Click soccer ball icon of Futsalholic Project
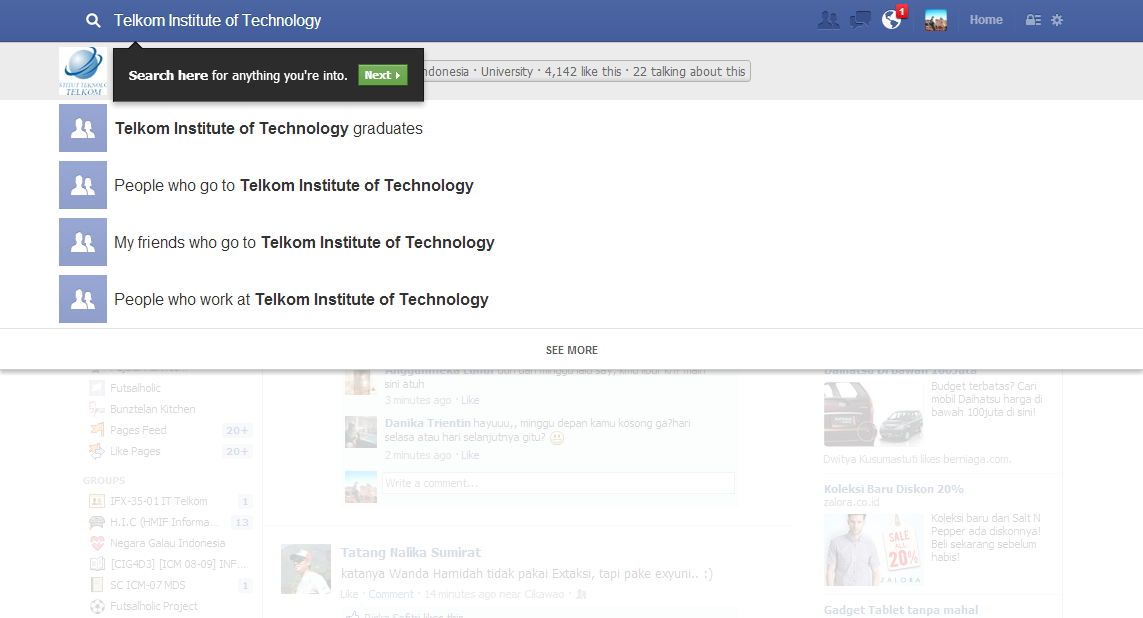Image resolution: width=1143 pixels, height=618 pixels. (x=97, y=606)
